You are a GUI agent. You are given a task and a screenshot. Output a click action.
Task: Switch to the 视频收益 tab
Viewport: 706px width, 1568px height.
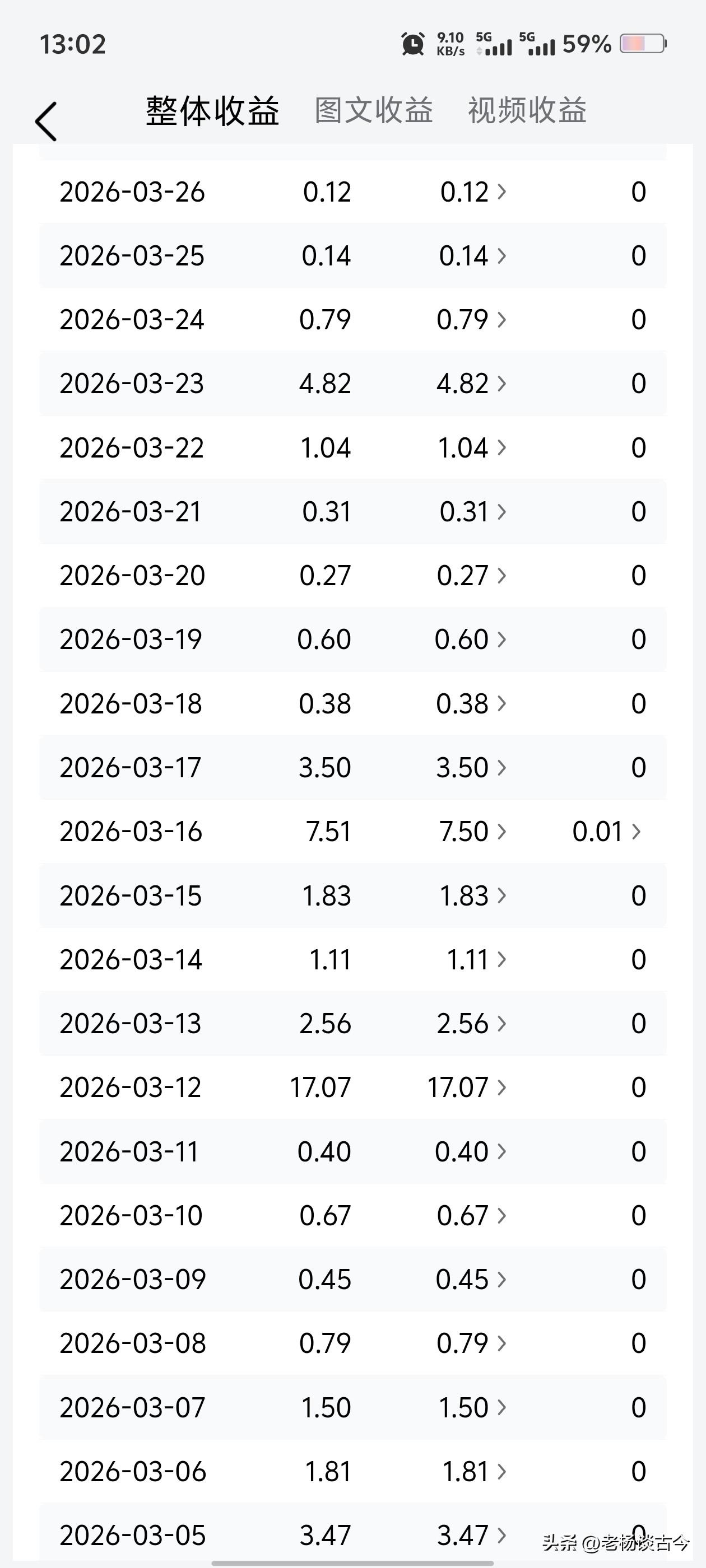click(527, 111)
